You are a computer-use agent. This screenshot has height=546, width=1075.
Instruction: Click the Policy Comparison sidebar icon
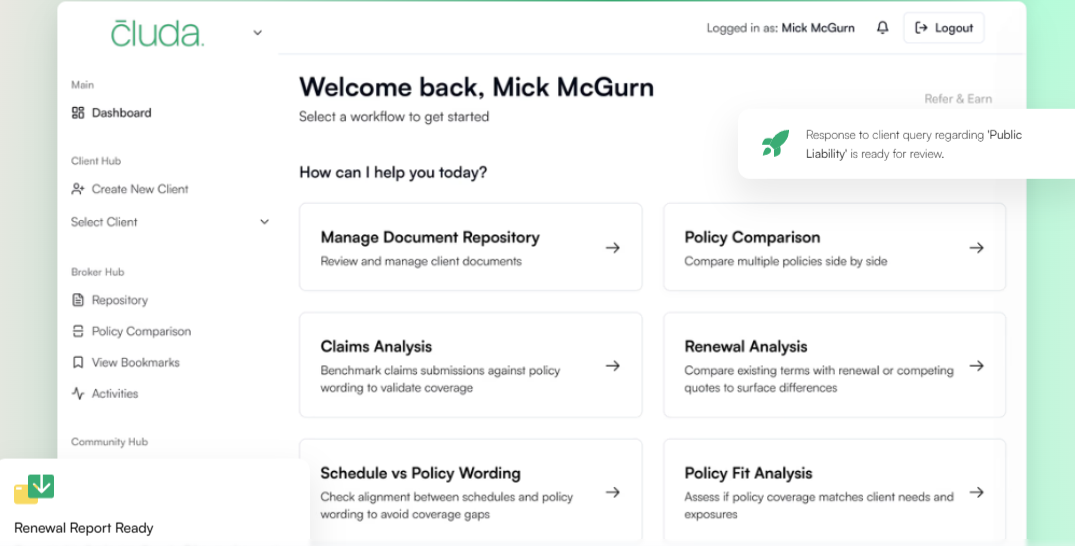[x=78, y=331]
